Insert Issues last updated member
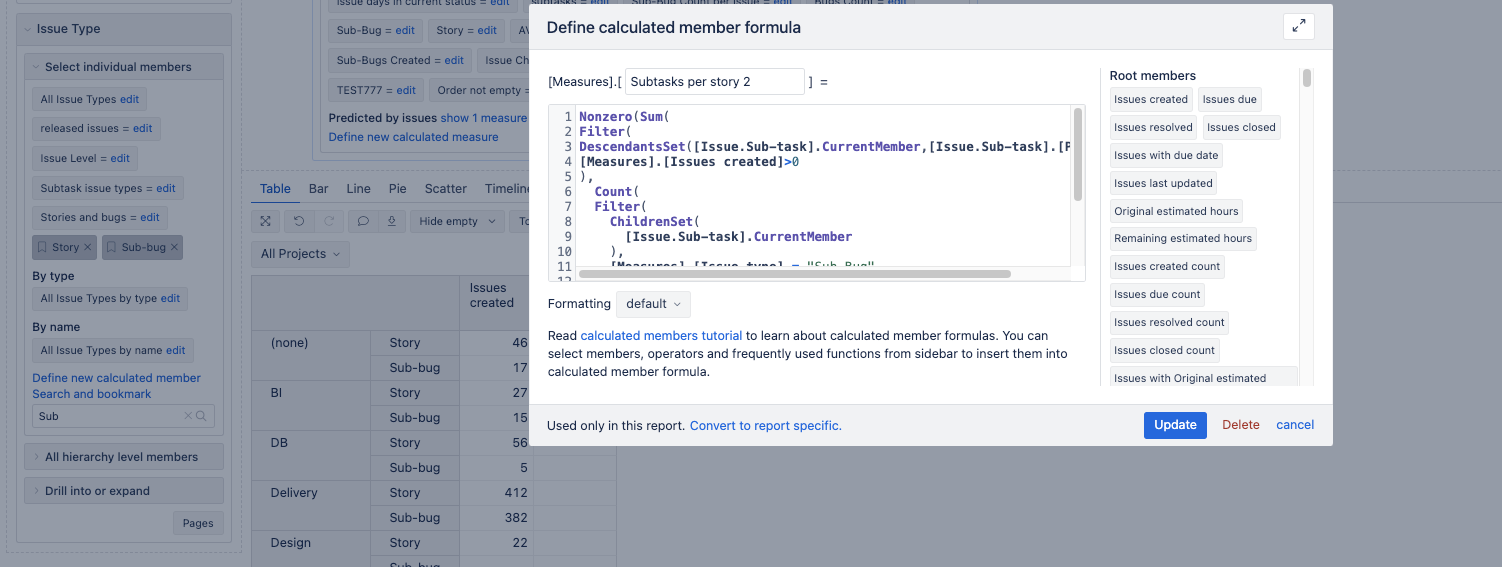1502x567 pixels. point(1163,183)
